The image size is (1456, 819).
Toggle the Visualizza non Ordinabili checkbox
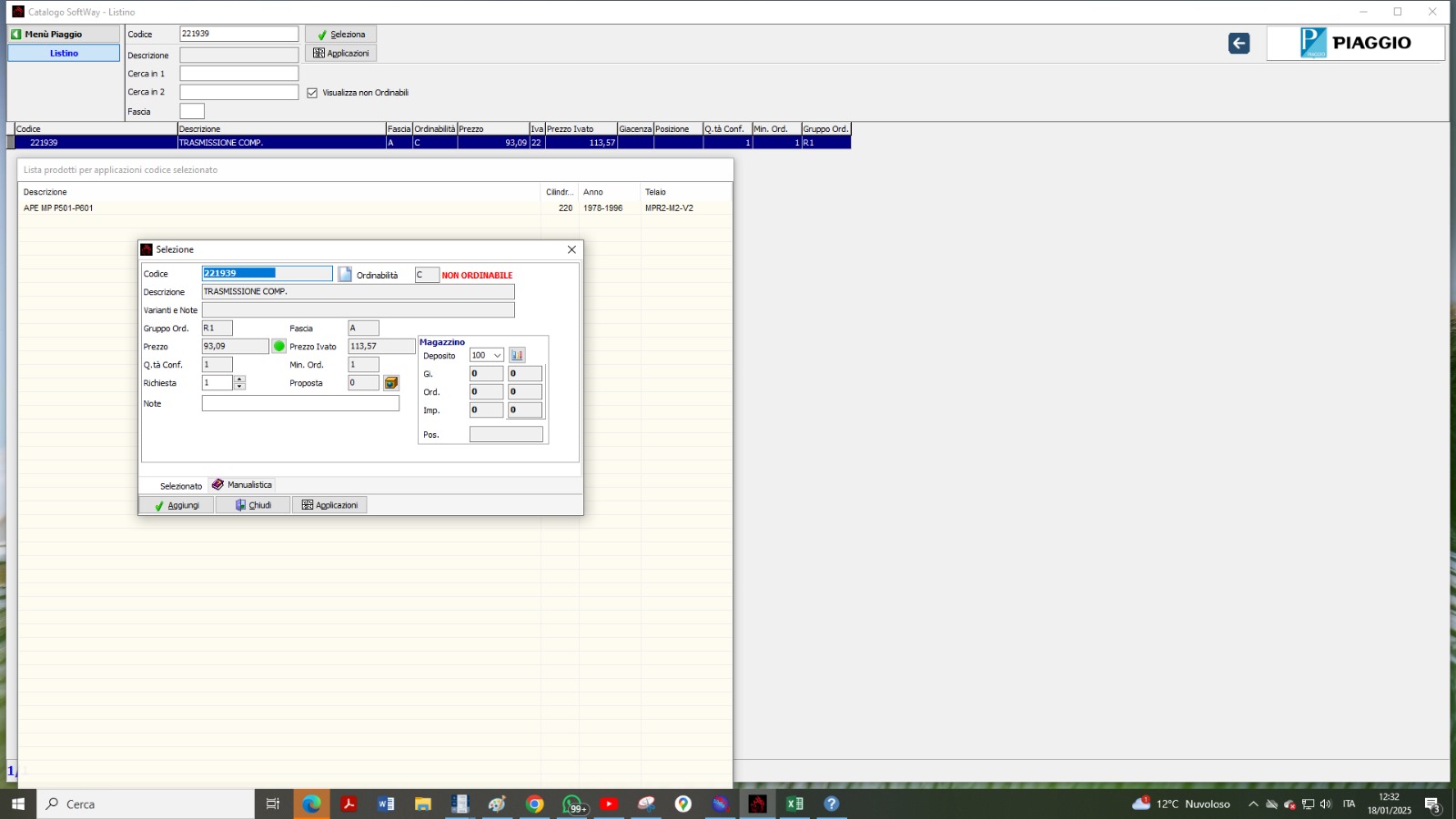point(312,93)
